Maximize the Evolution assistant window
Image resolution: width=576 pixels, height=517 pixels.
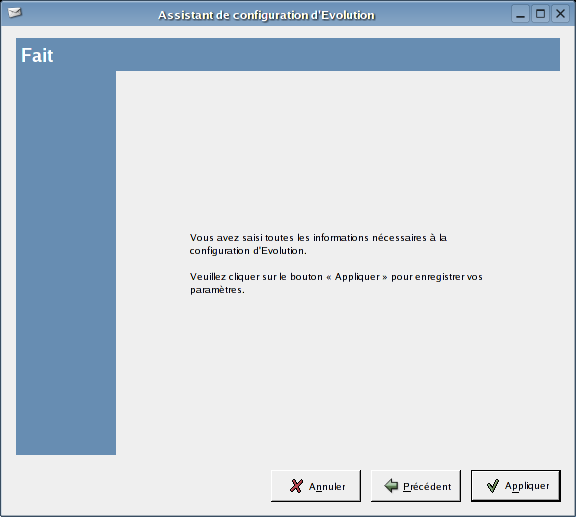click(x=540, y=14)
